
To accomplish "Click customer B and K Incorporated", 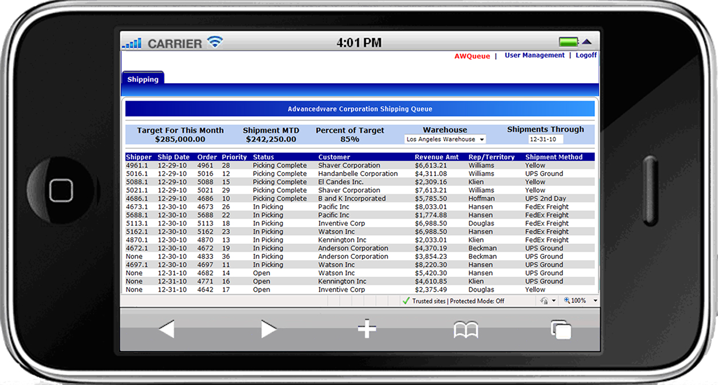I will point(352,199).
